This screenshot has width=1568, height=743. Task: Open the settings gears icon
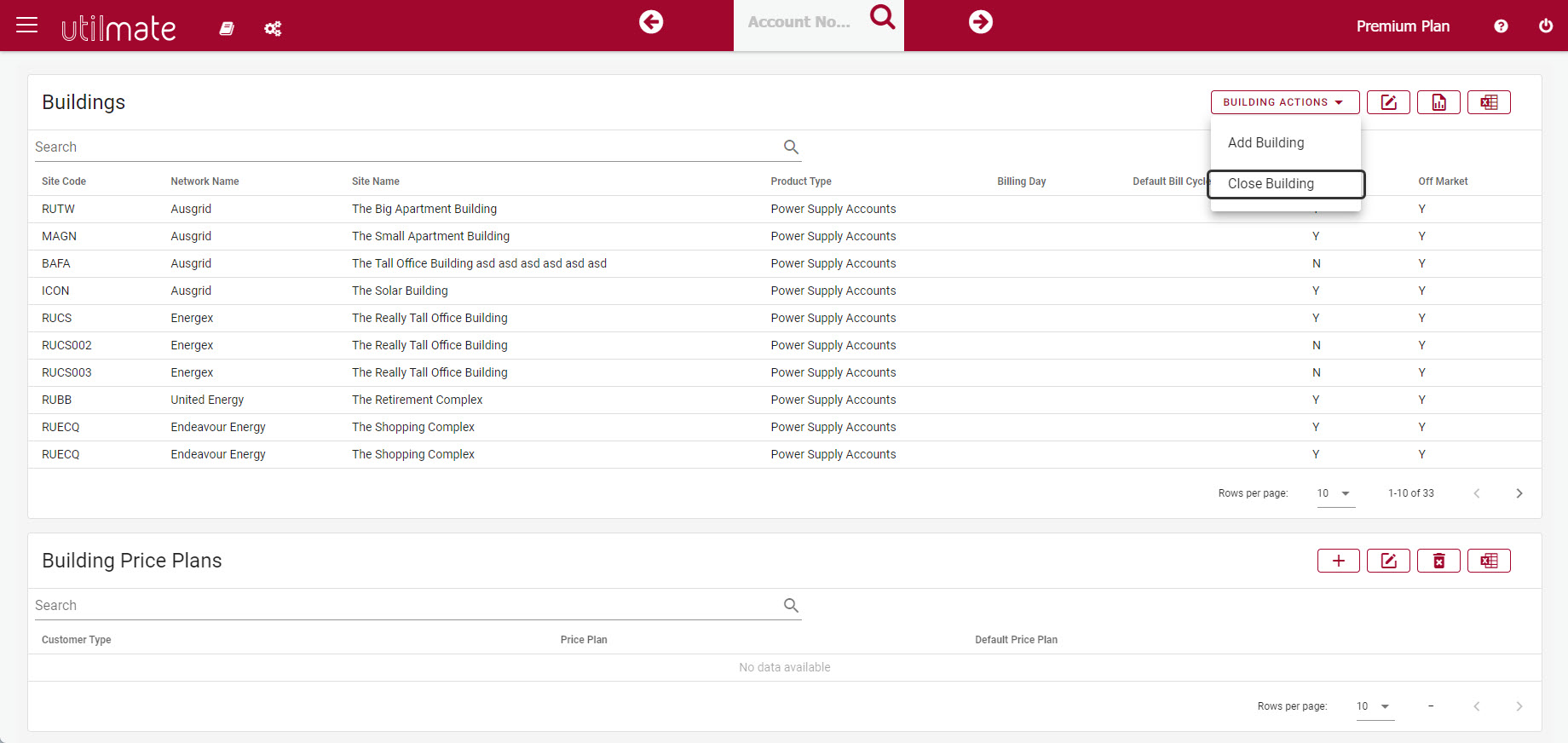[x=273, y=29]
